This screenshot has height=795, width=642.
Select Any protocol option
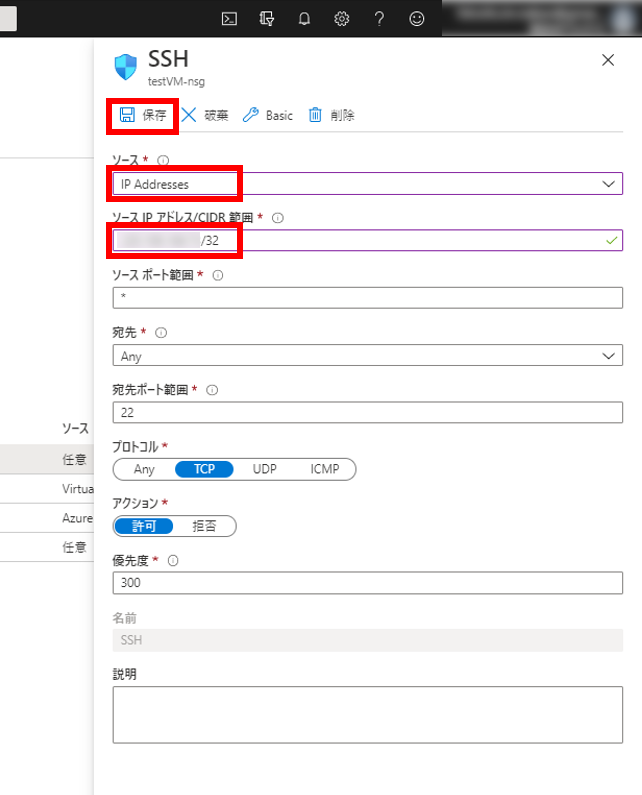pyautogui.click(x=144, y=469)
